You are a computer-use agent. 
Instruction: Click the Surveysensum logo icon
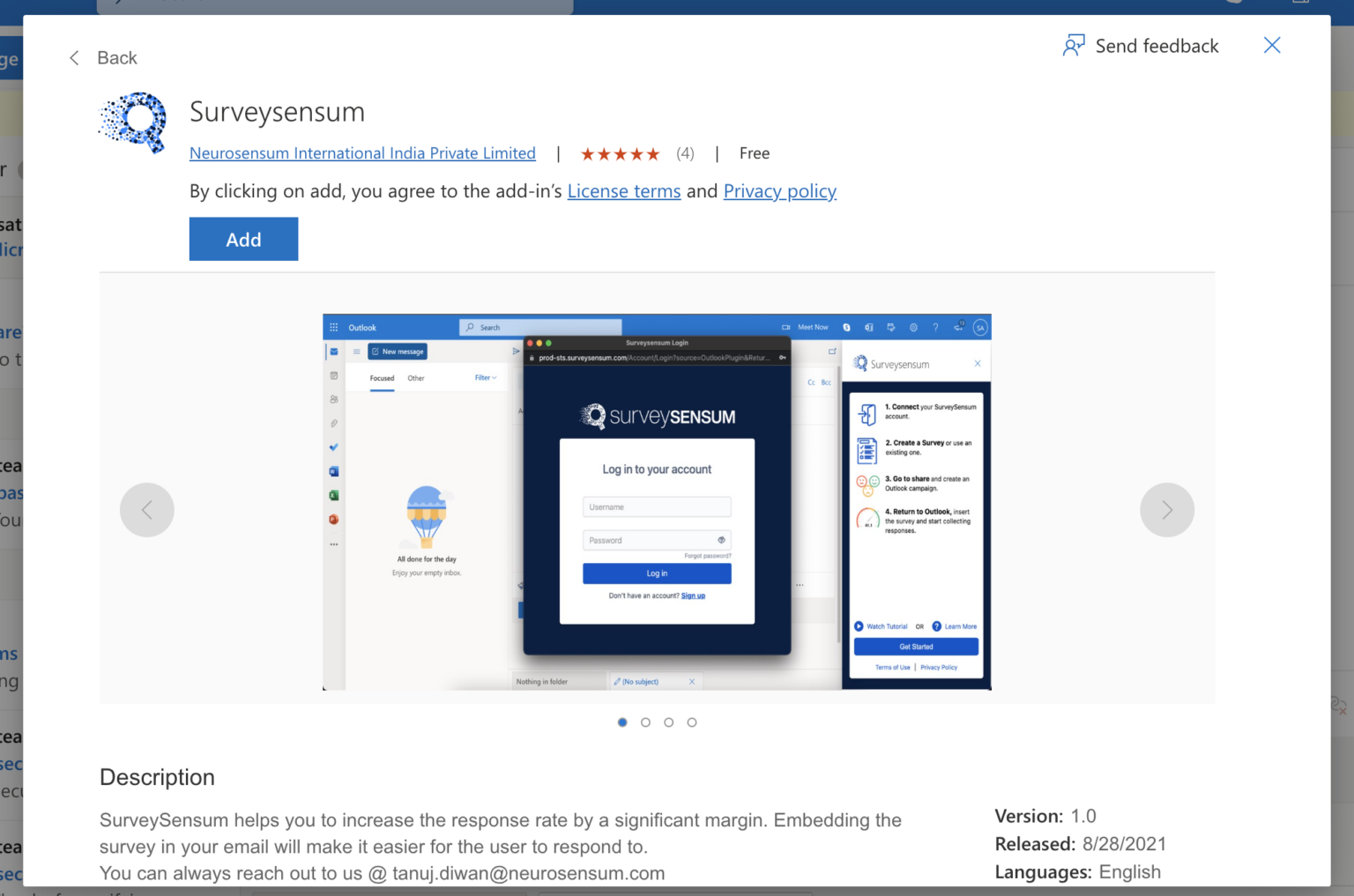132,122
